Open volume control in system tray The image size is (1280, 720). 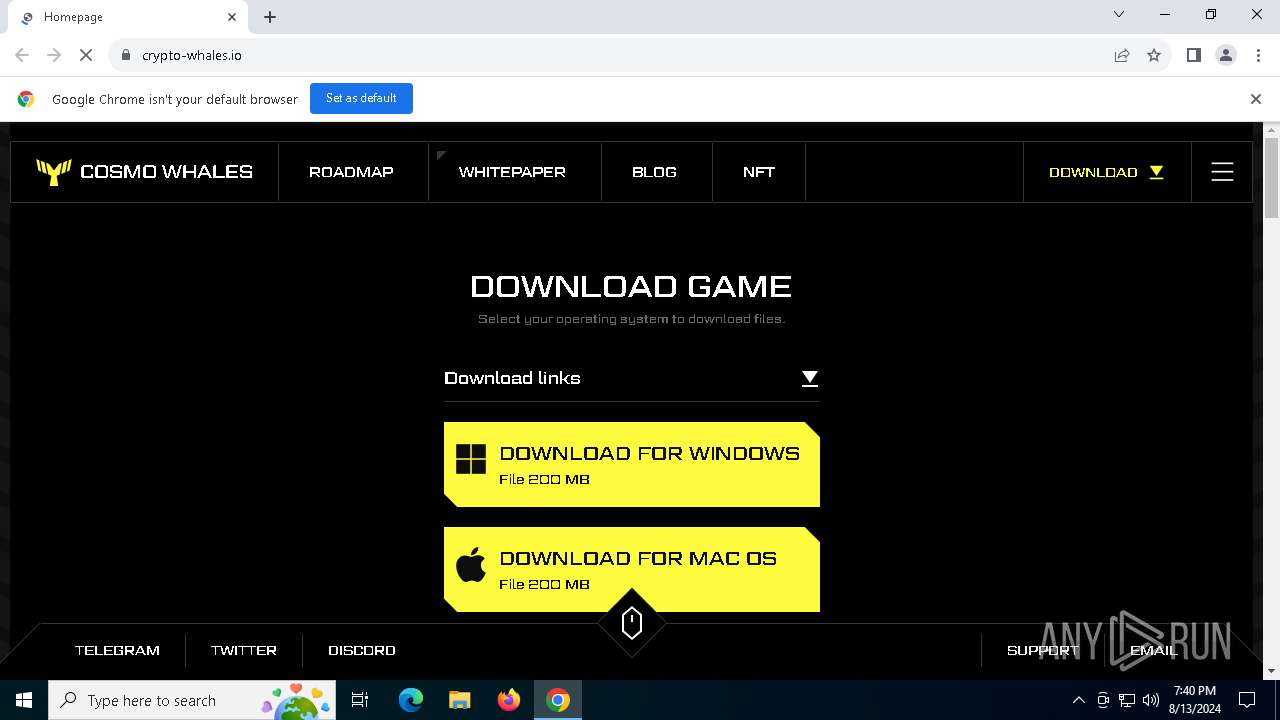[x=1151, y=700]
